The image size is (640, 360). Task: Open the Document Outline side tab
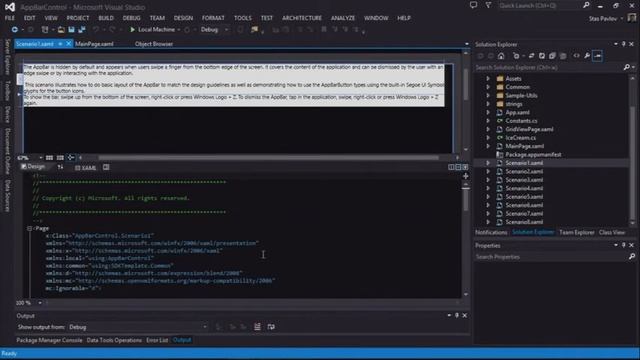7,151
